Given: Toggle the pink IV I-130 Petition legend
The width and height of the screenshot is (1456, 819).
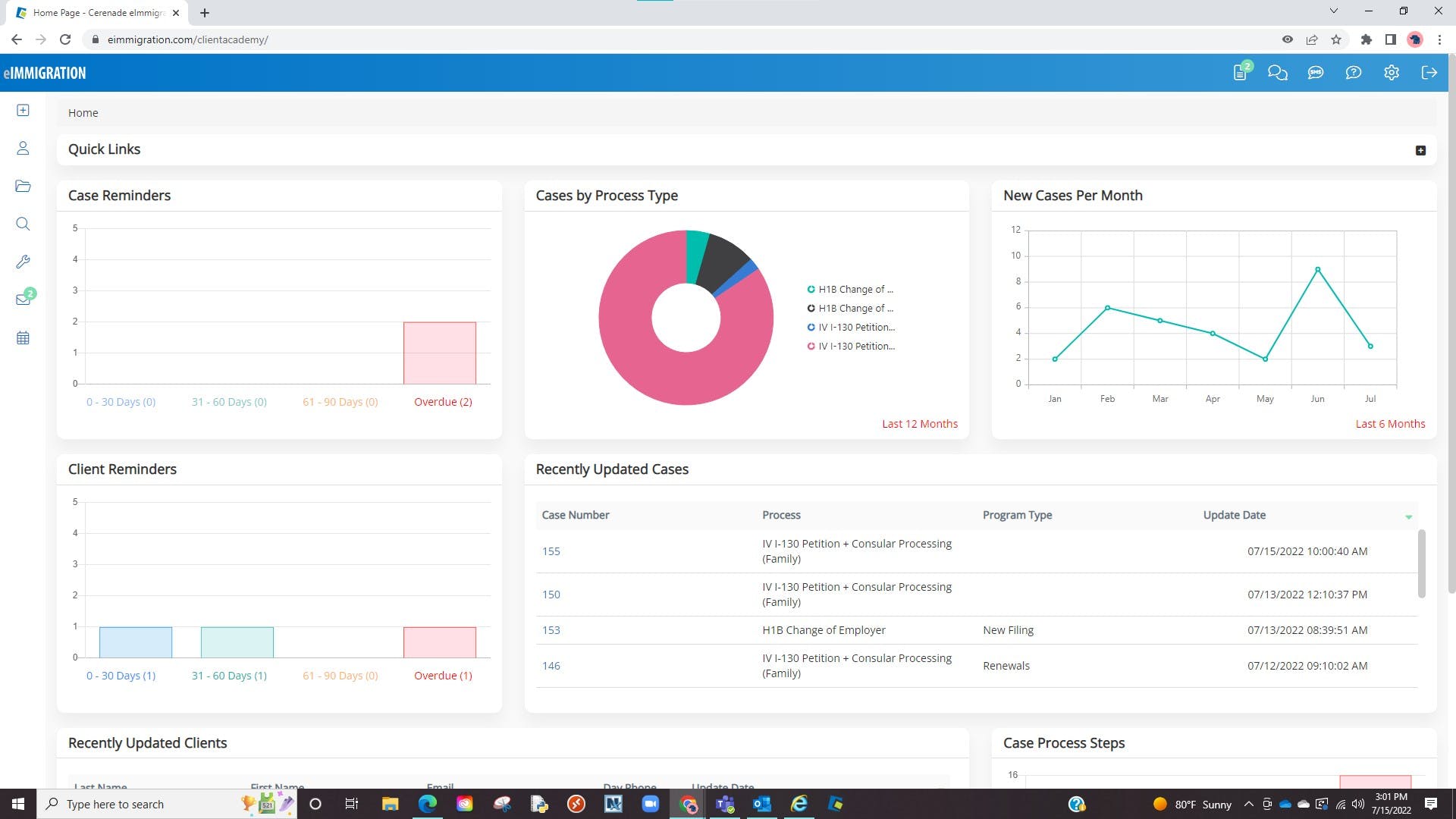Looking at the screenshot, I should pyautogui.click(x=850, y=347).
